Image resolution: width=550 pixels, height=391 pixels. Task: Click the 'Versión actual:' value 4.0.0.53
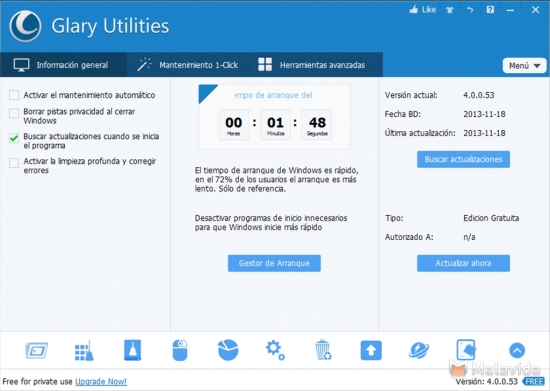tap(478, 95)
